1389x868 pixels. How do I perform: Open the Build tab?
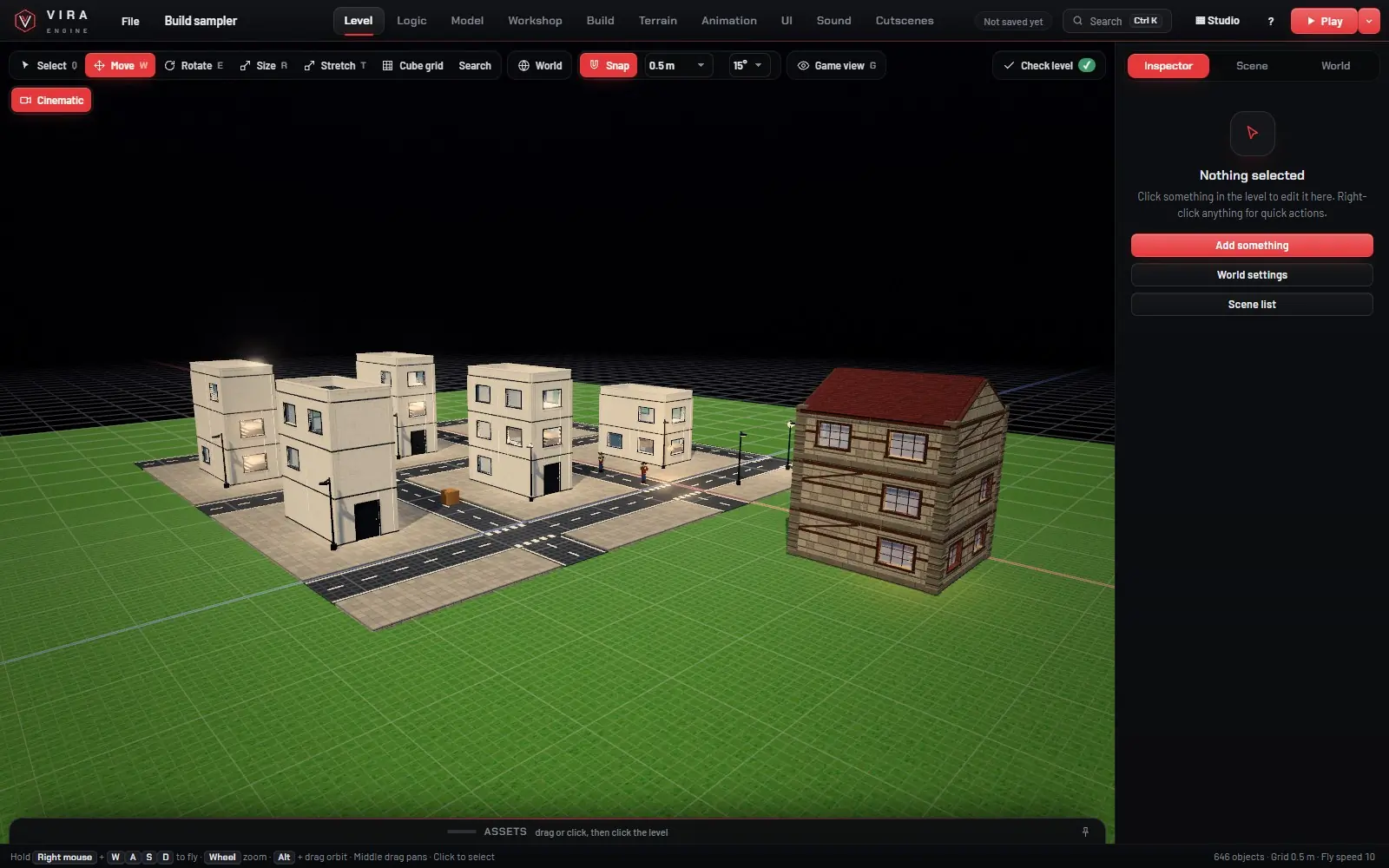[x=600, y=21]
